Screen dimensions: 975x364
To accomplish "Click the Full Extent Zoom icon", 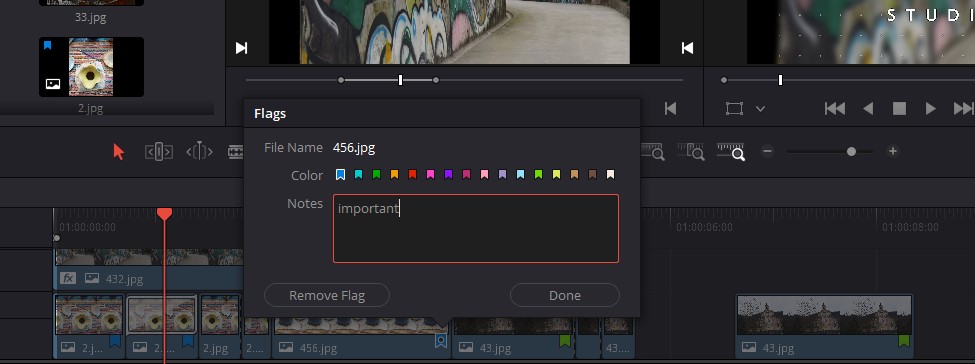I will point(653,151).
